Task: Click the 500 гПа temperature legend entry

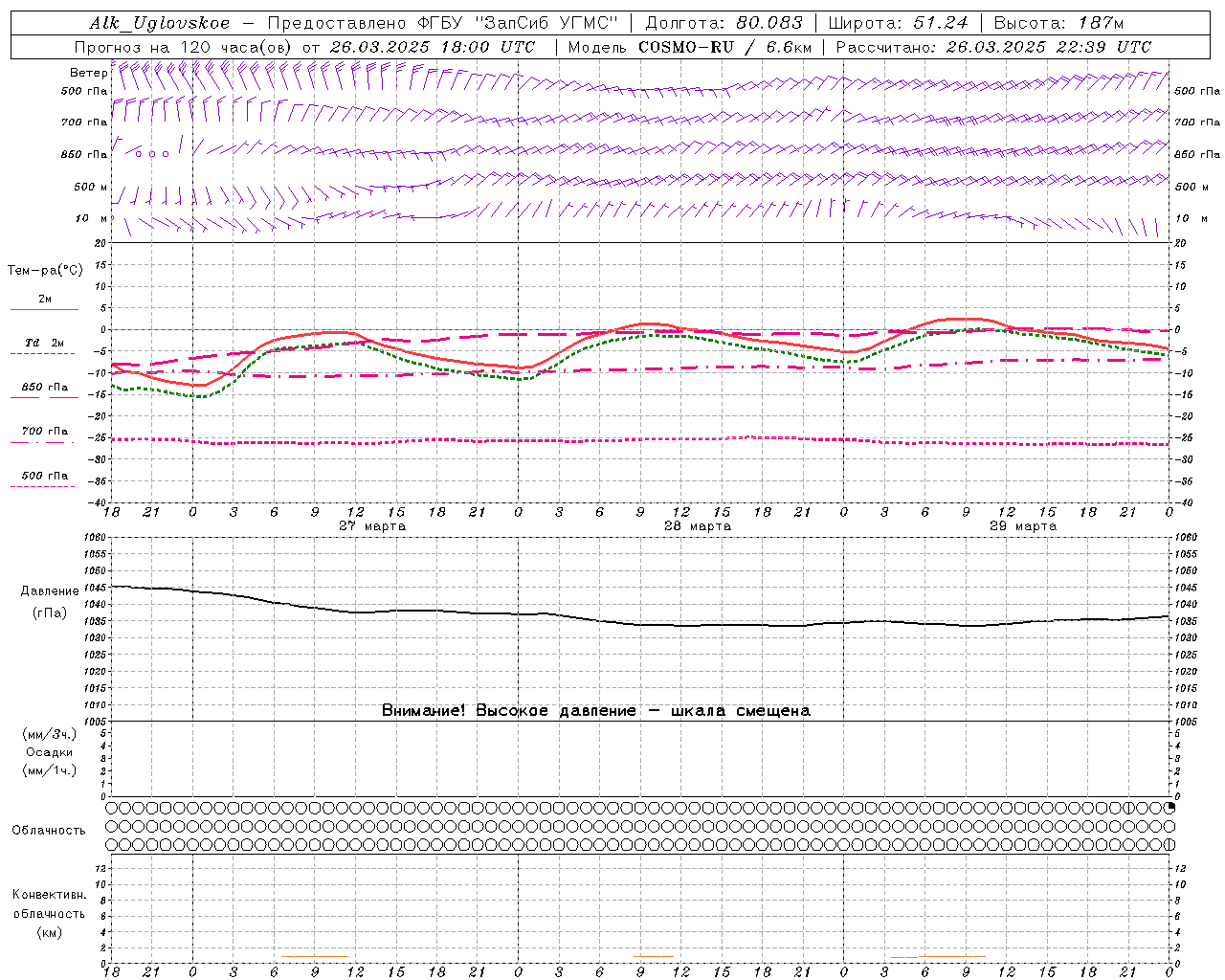Action: pyautogui.click(x=44, y=476)
